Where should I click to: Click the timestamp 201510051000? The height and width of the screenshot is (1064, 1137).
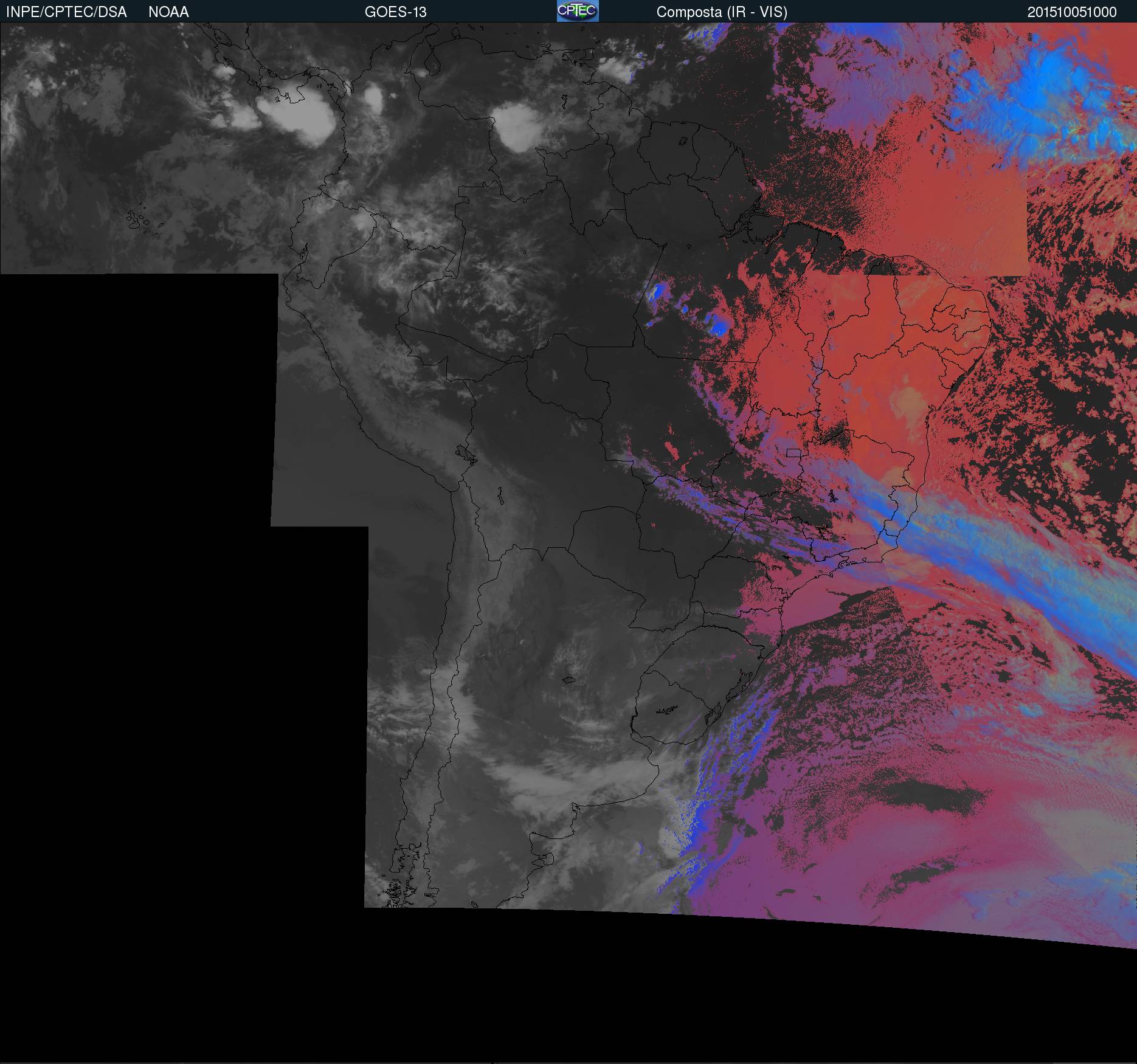pyautogui.click(x=1072, y=12)
